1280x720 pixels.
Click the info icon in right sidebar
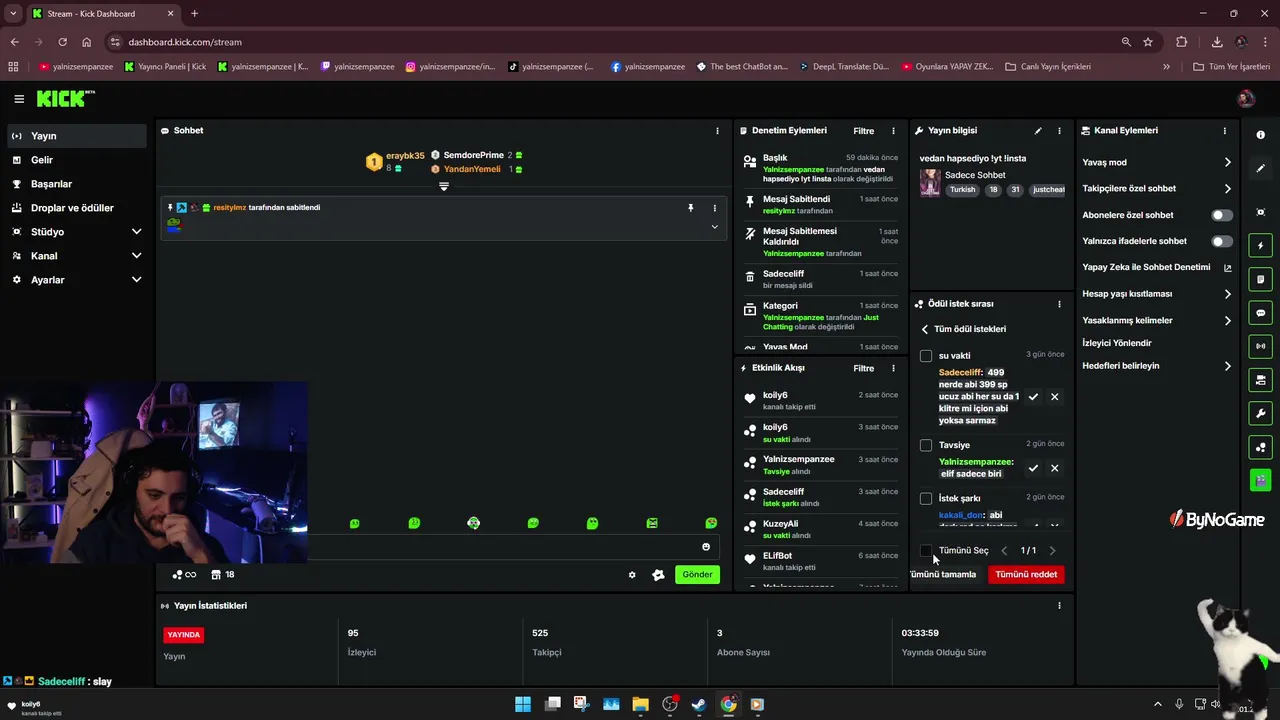1260,135
